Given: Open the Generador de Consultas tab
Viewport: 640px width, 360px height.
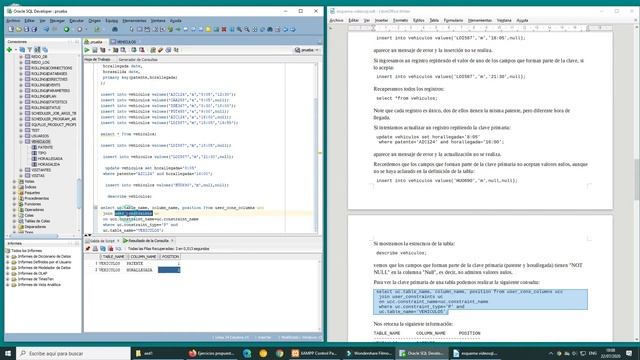Looking at the screenshot, I should (x=138, y=60).
